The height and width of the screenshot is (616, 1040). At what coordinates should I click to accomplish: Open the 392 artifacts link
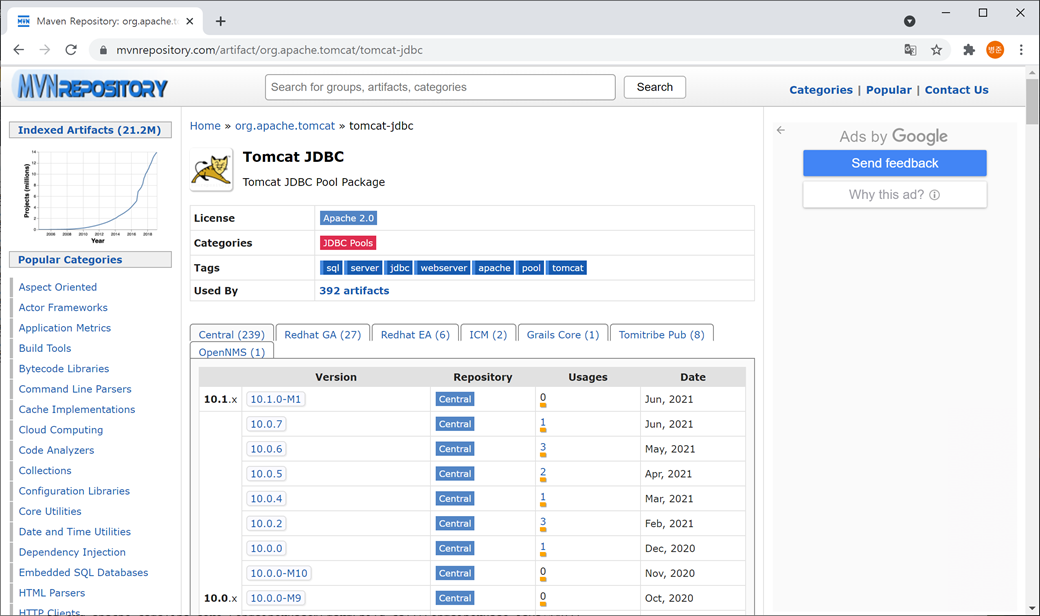pos(354,290)
